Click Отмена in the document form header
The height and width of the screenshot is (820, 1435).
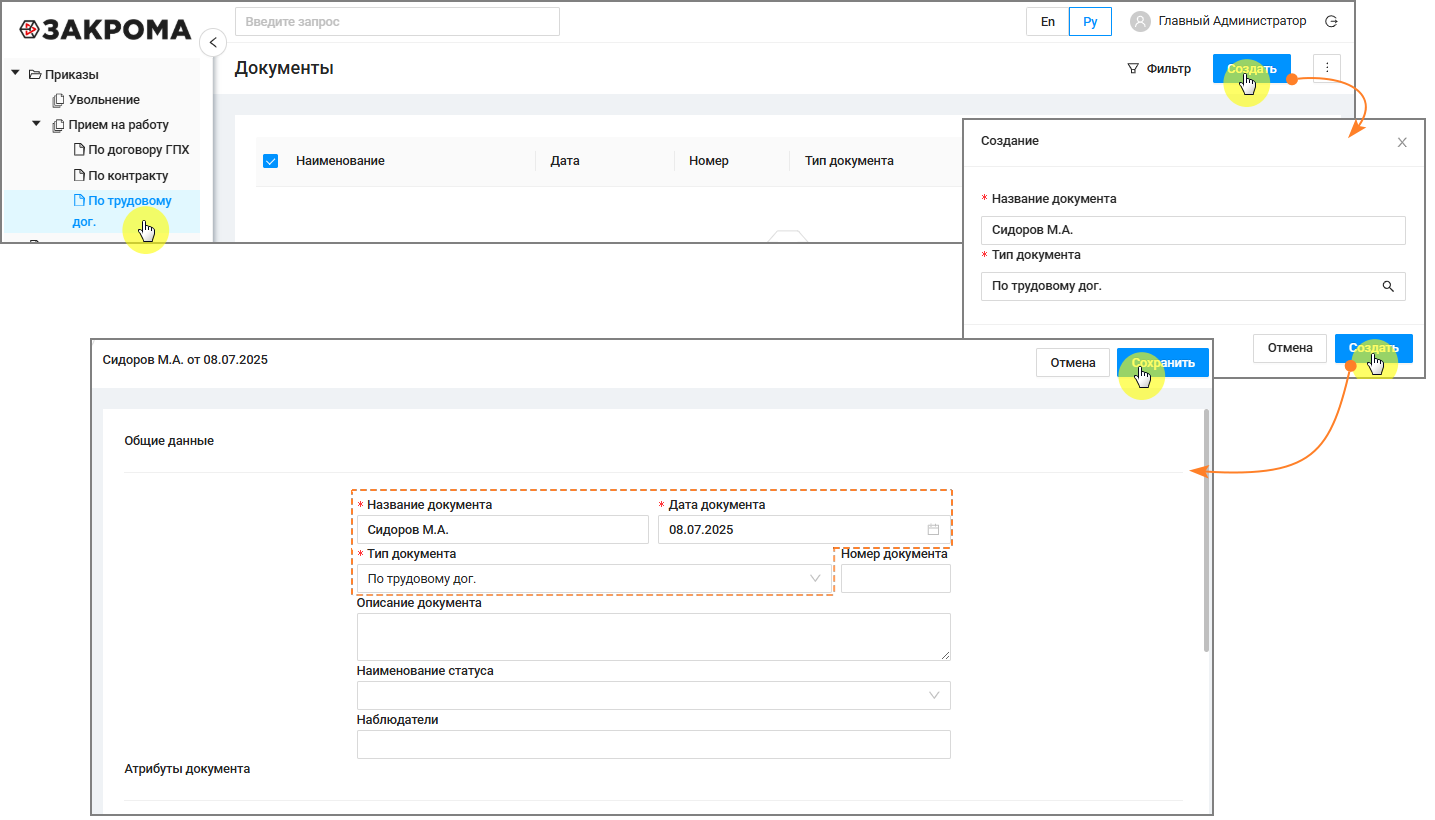[x=1073, y=363]
